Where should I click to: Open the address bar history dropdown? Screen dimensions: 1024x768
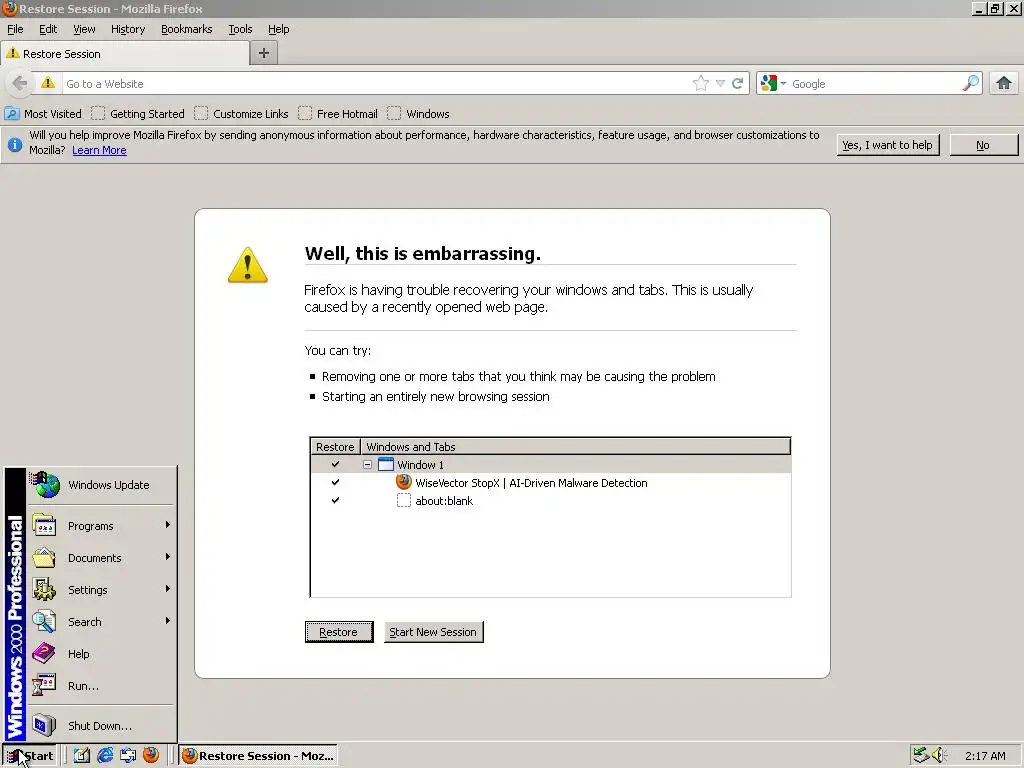click(720, 84)
